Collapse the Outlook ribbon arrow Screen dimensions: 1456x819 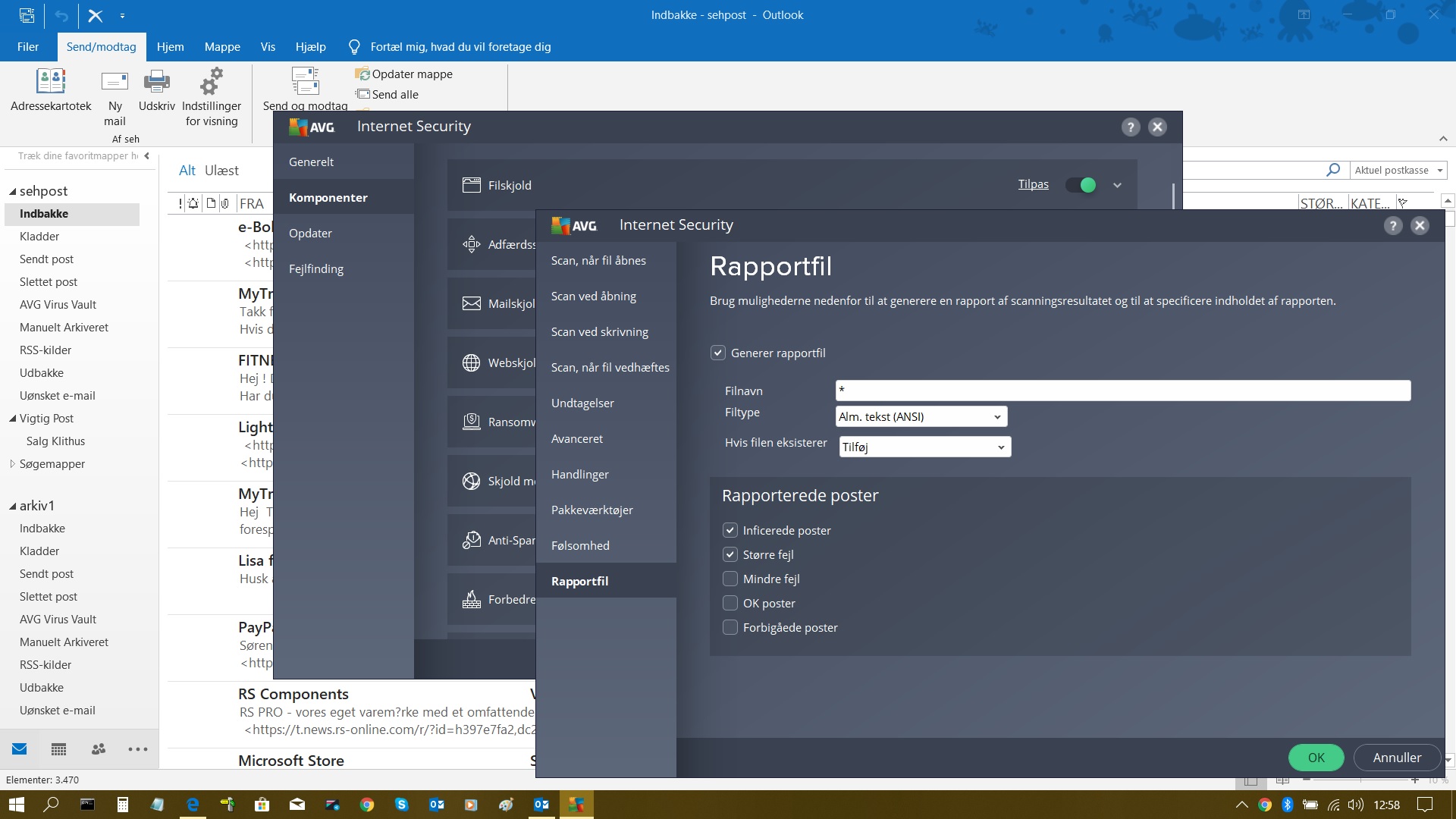pos(1443,139)
